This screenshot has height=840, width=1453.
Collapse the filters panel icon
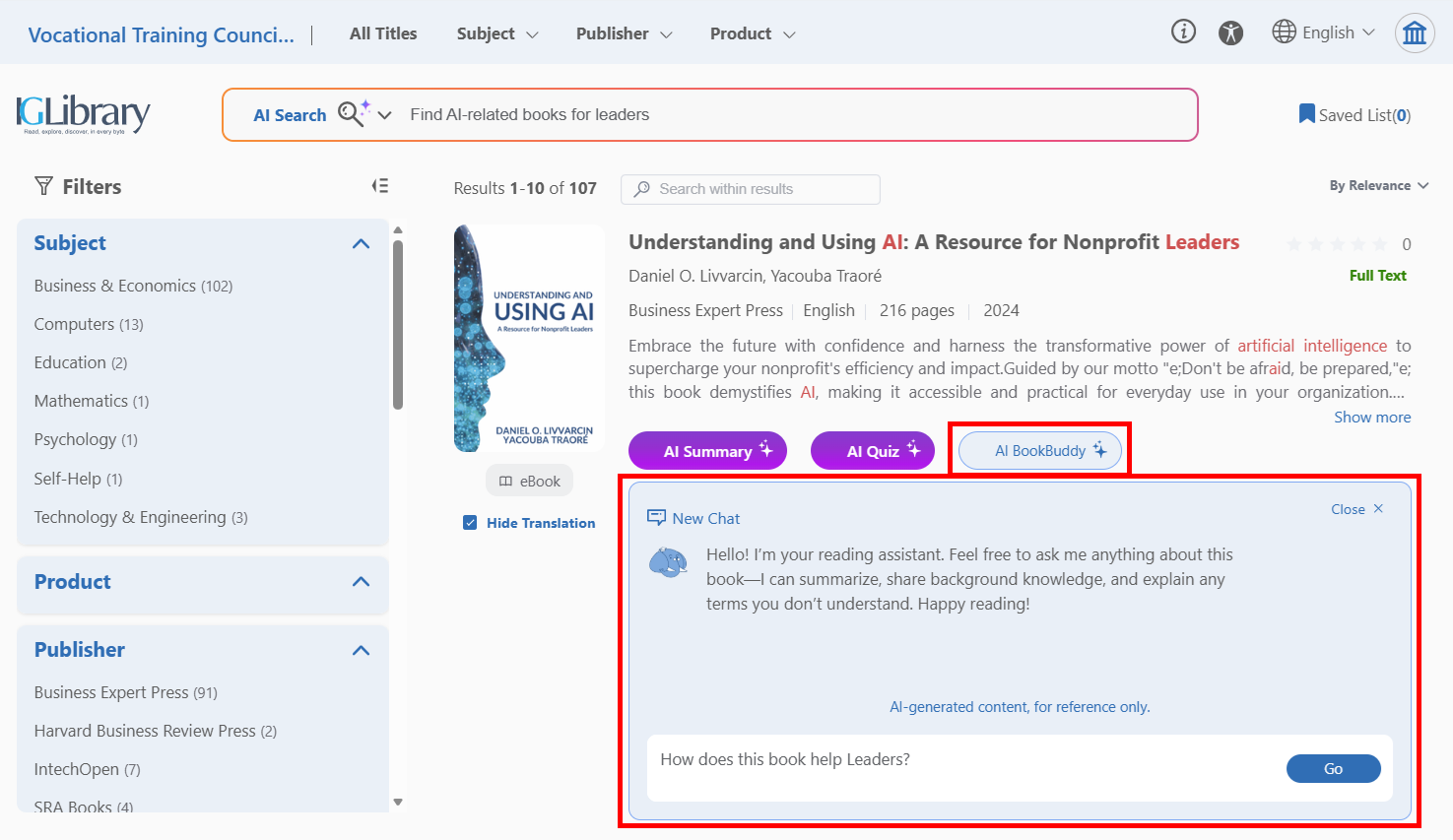point(379,186)
